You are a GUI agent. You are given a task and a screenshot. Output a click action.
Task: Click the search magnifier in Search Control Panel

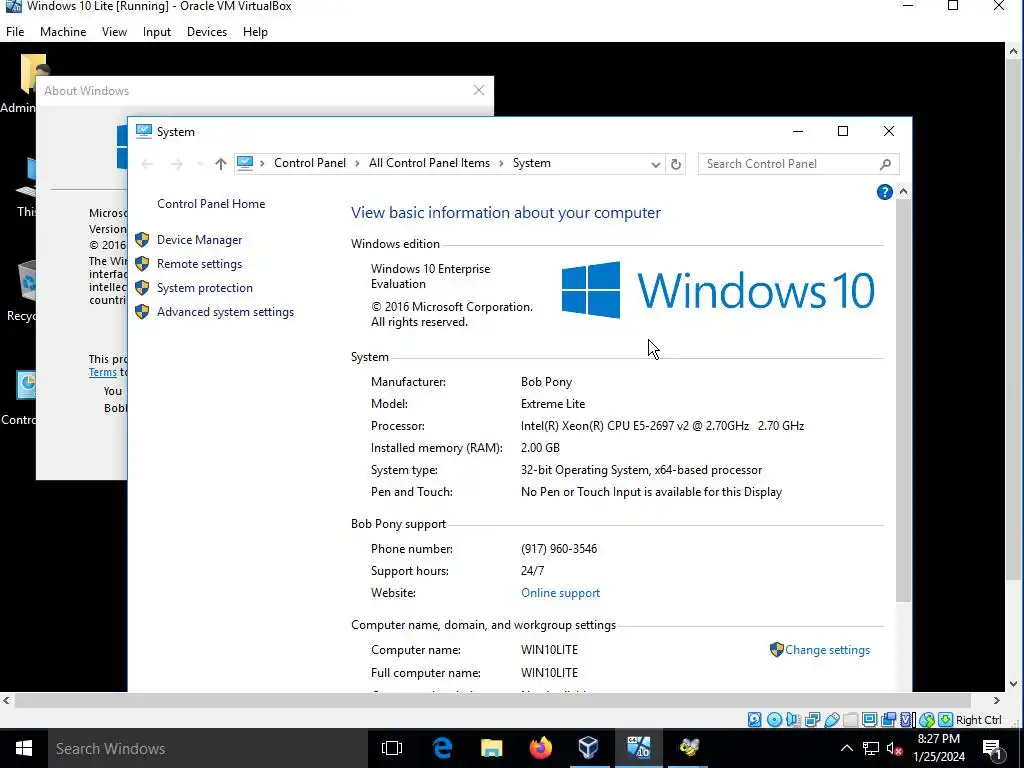[886, 164]
